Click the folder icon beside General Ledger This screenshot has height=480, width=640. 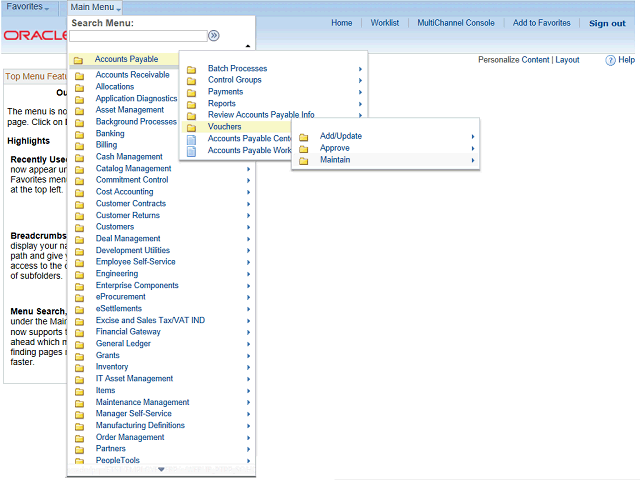[80, 344]
